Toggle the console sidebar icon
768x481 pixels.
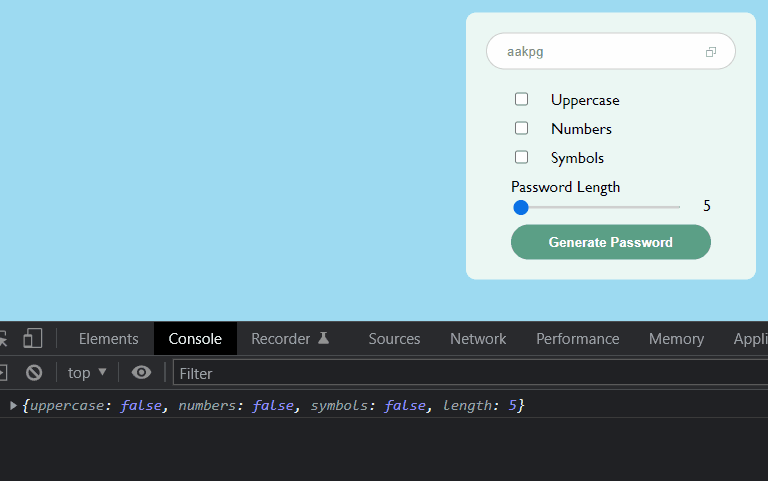(3, 373)
